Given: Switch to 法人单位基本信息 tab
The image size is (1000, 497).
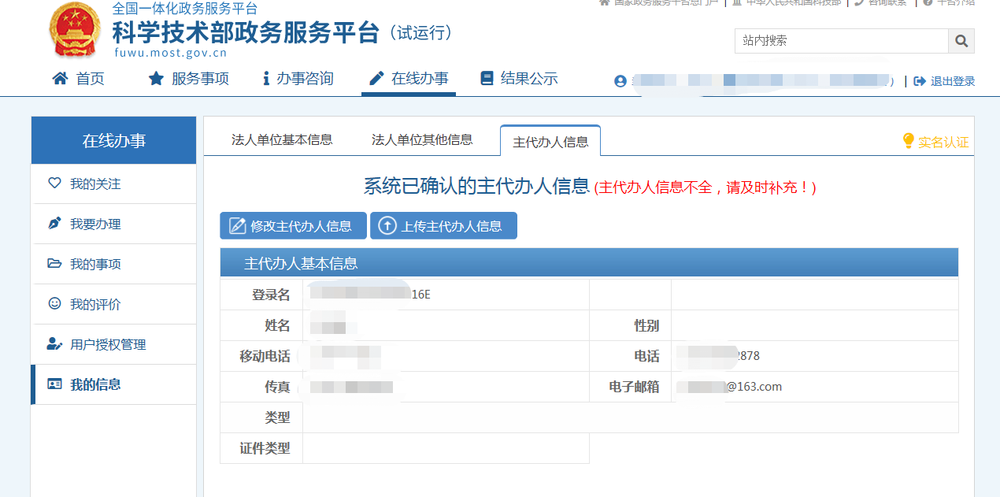Looking at the screenshot, I should [282, 140].
